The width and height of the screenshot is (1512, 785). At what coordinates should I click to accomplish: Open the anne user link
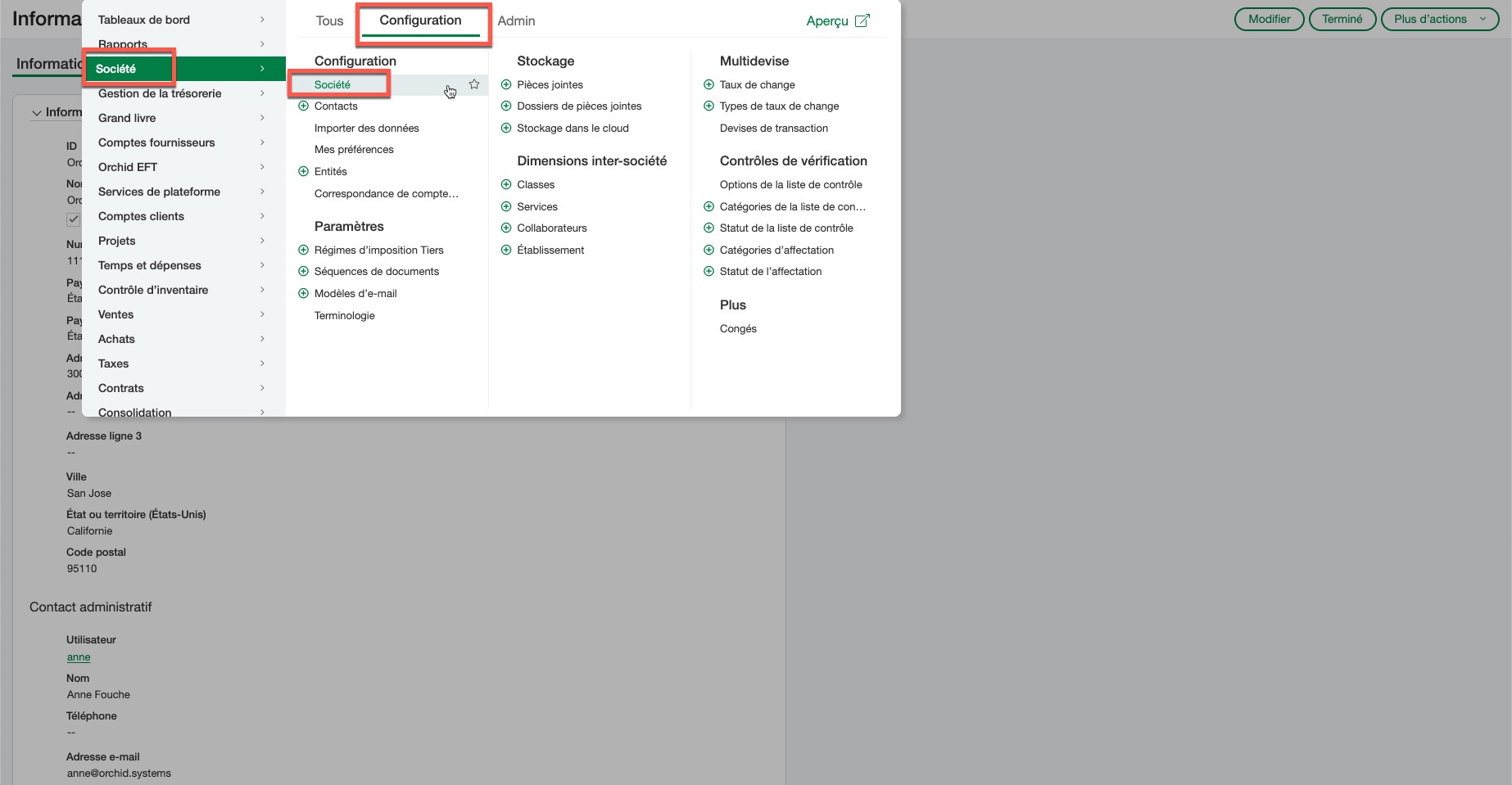coord(79,657)
